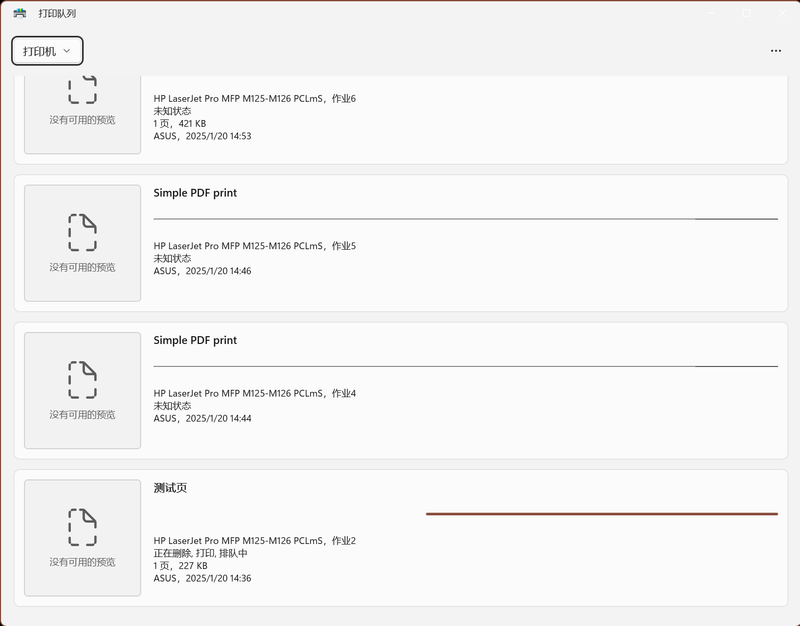Viewport: 800px width, 626px height.
Task: Click the preview icon for job 作业5
Action: [x=82, y=231]
